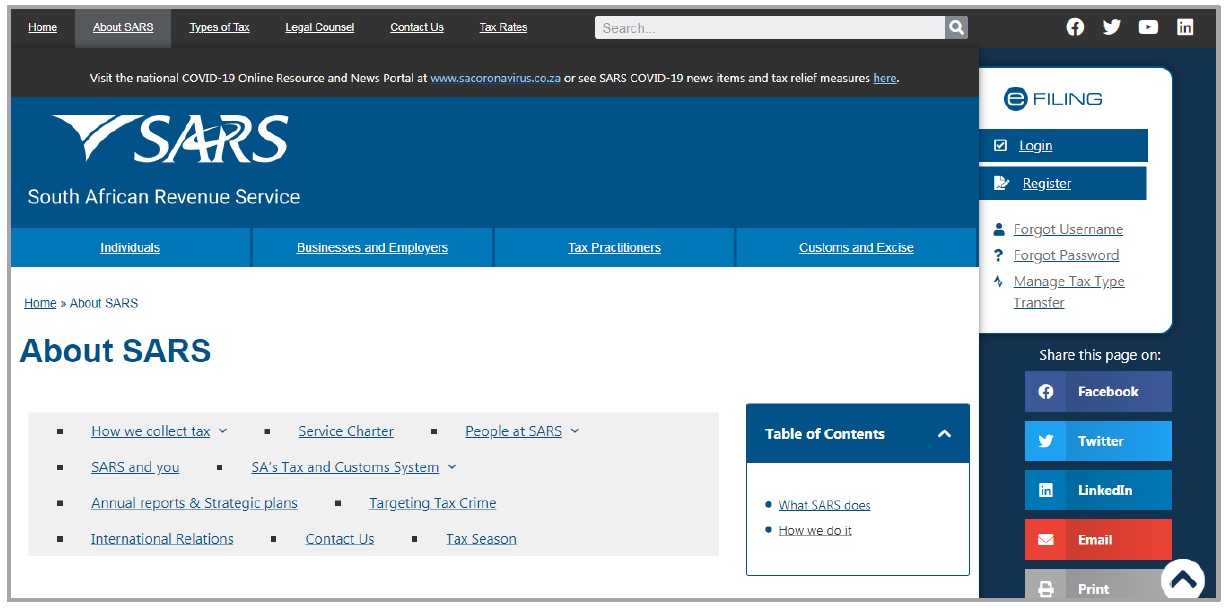Open Forgot Password link
The image size is (1227, 608).
(x=1066, y=255)
